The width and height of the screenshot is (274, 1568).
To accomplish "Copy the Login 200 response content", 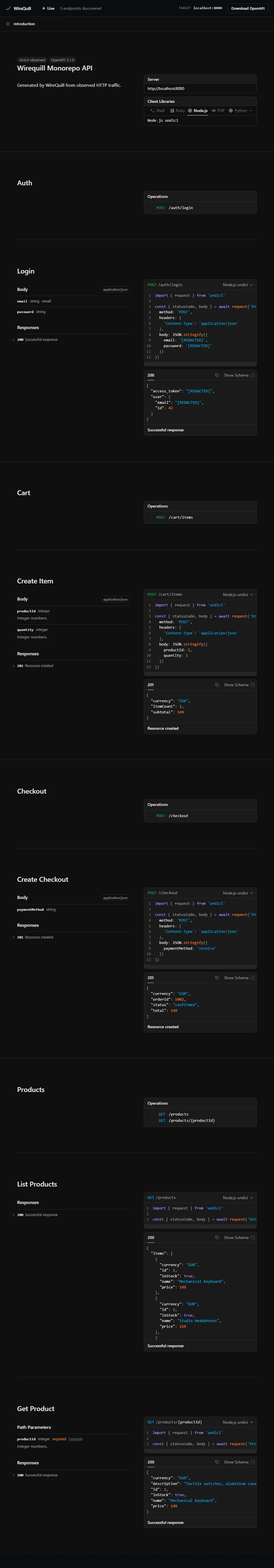I will pyautogui.click(x=217, y=375).
